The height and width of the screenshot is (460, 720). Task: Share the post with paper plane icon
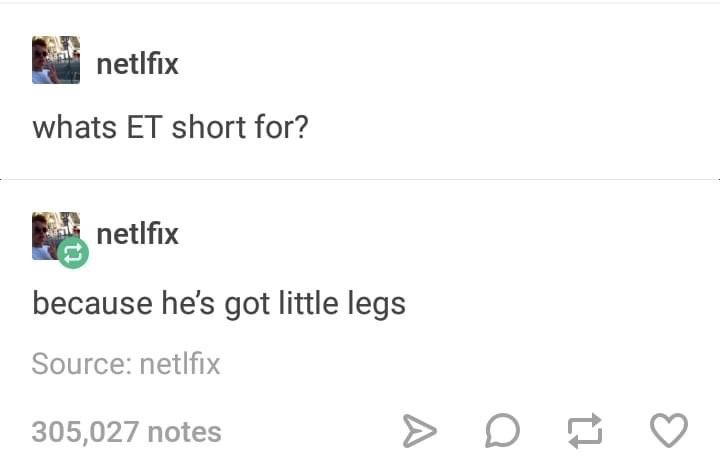click(x=419, y=431)
